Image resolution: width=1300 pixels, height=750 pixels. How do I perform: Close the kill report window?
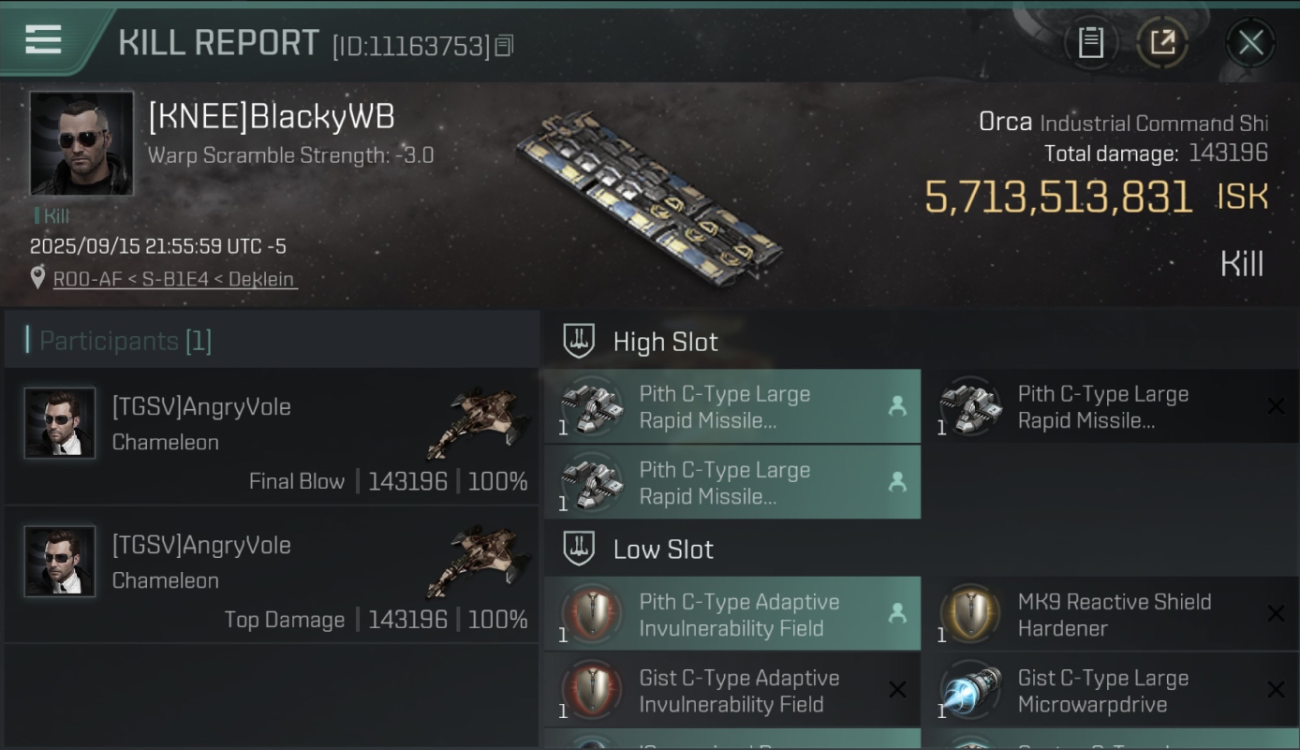pos(1250,42)
